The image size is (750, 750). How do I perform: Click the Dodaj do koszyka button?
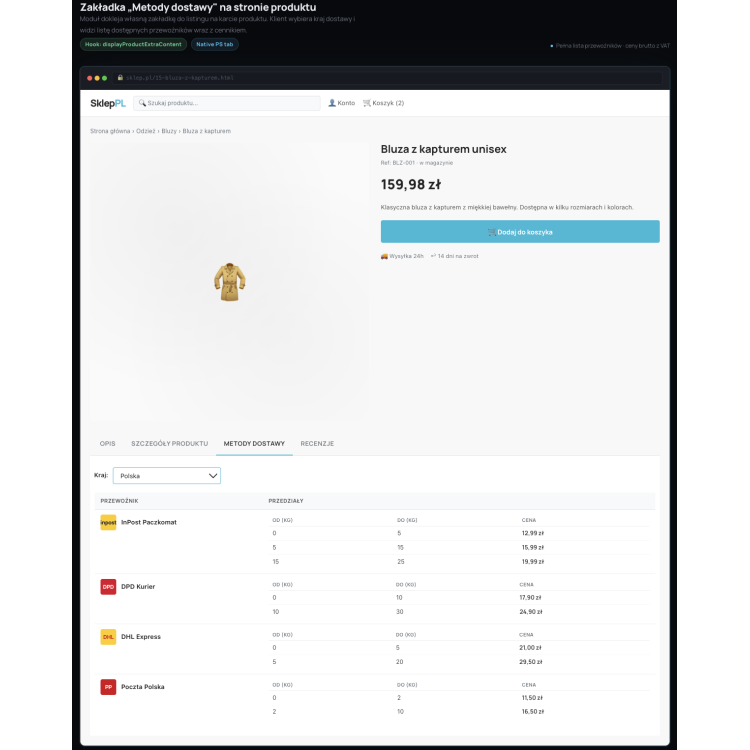click(520, 232)
